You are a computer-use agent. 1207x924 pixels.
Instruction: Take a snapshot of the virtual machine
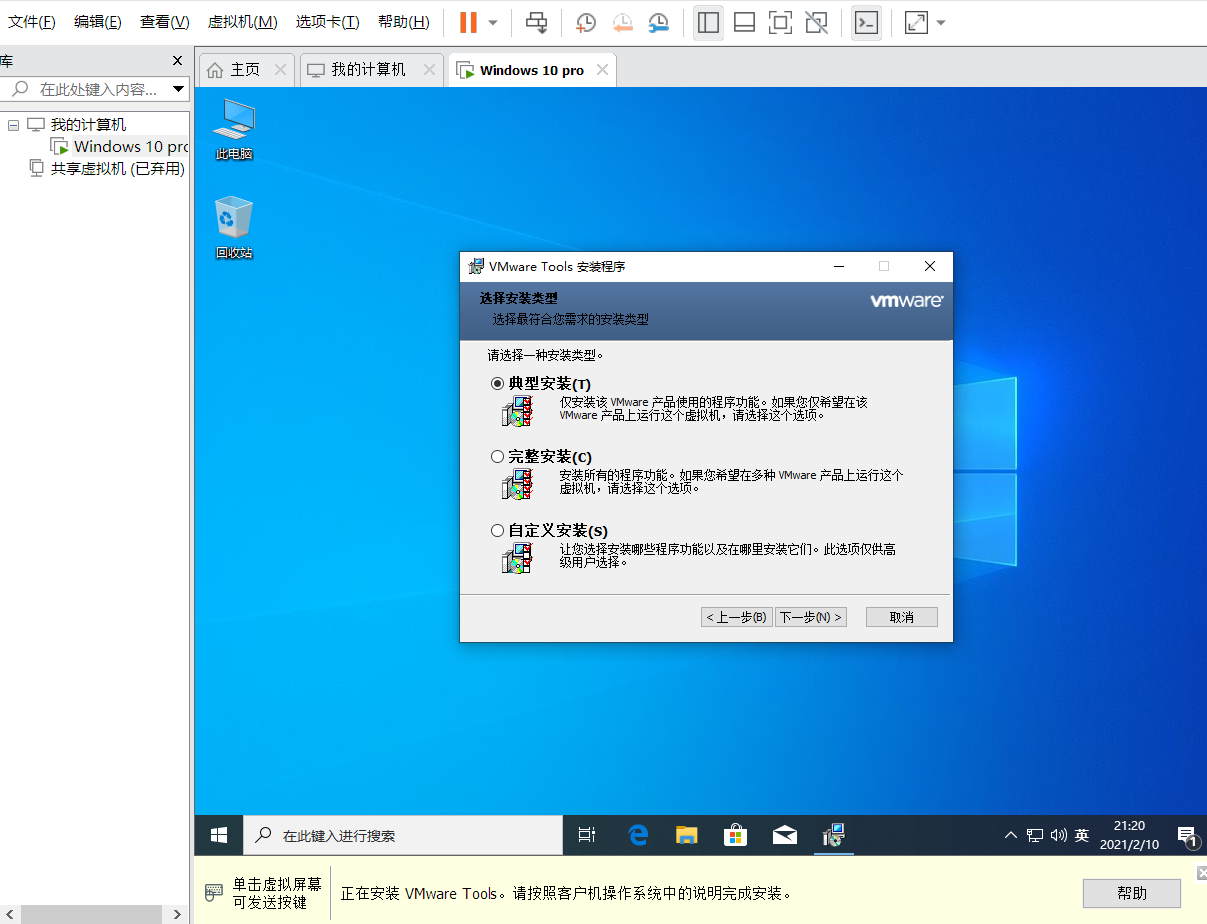pos(586,22)
